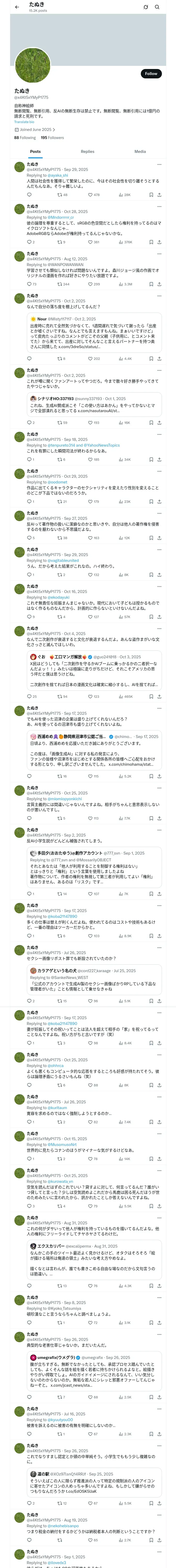176x1568 pixels.
Task: Go back using the header arrow
Action: (17, 7)
